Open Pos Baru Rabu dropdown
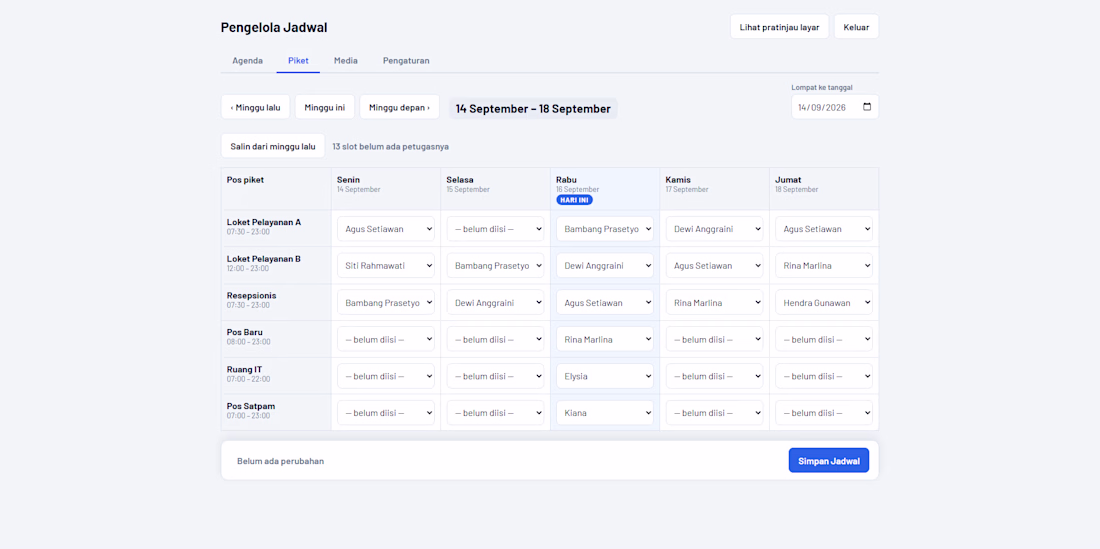The image size is (1100, 549). click(605, 339)
